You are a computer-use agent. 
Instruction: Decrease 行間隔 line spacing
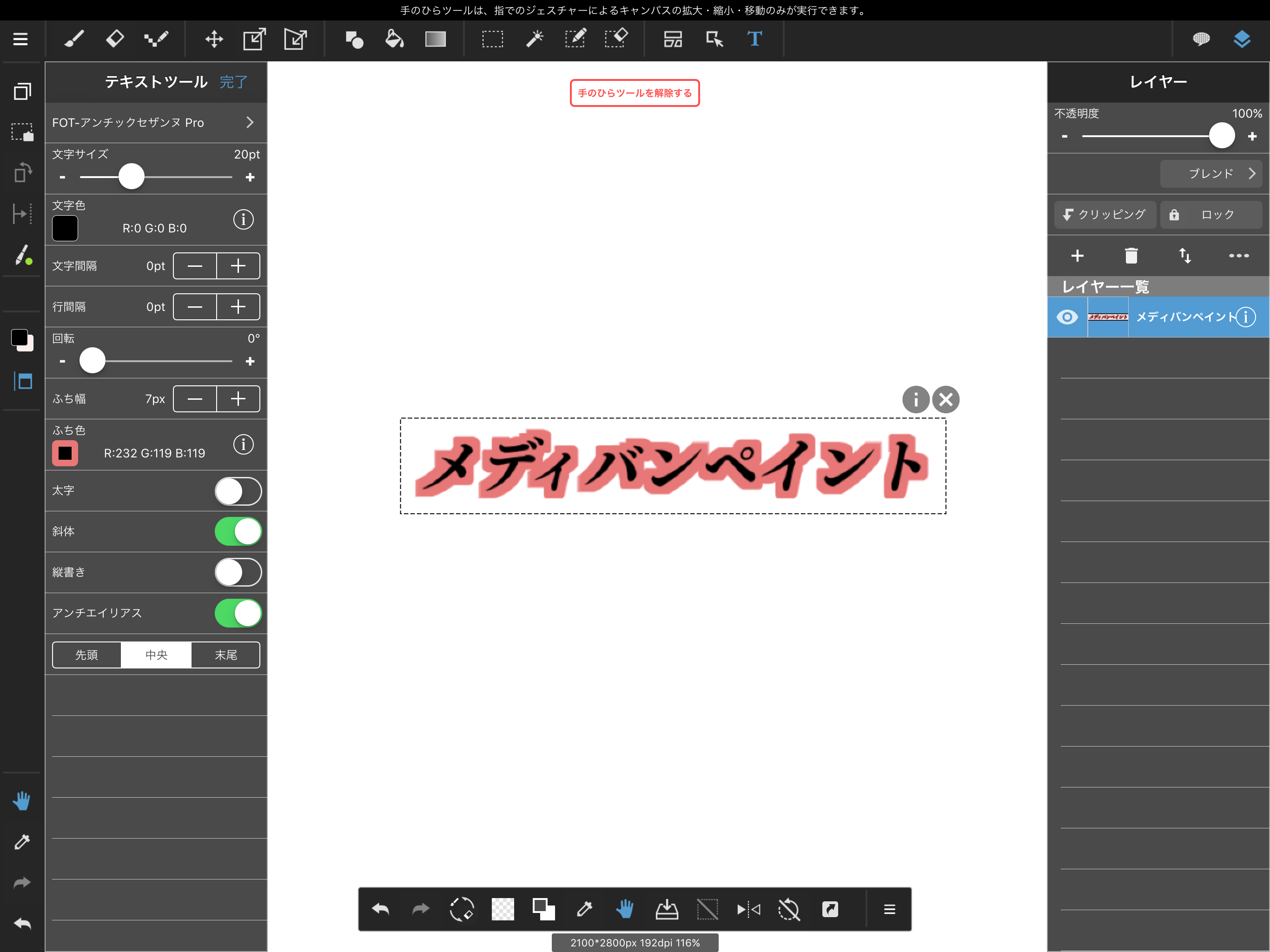pyautogui.click(x=195, y=307)
